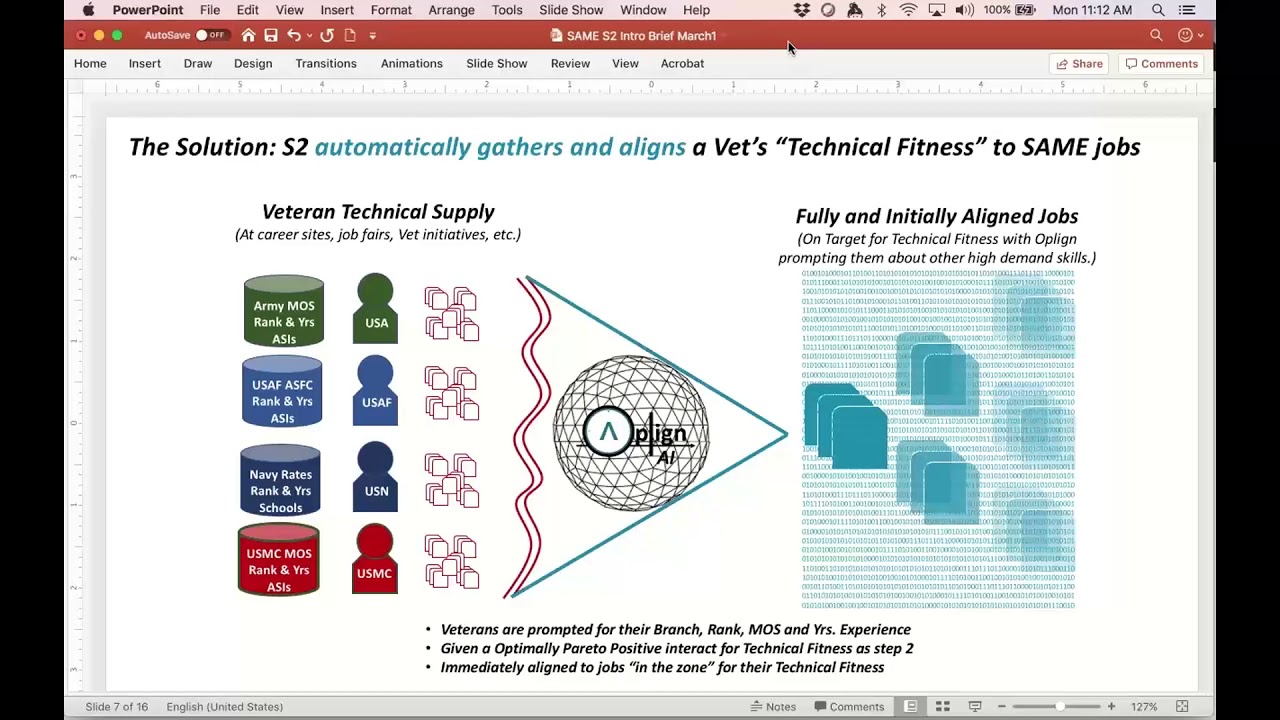This screenshot has height=720, width=1280.
Task: Expand the Customize Quick Access Toolbar dropdown
Action: coord(372,36)
